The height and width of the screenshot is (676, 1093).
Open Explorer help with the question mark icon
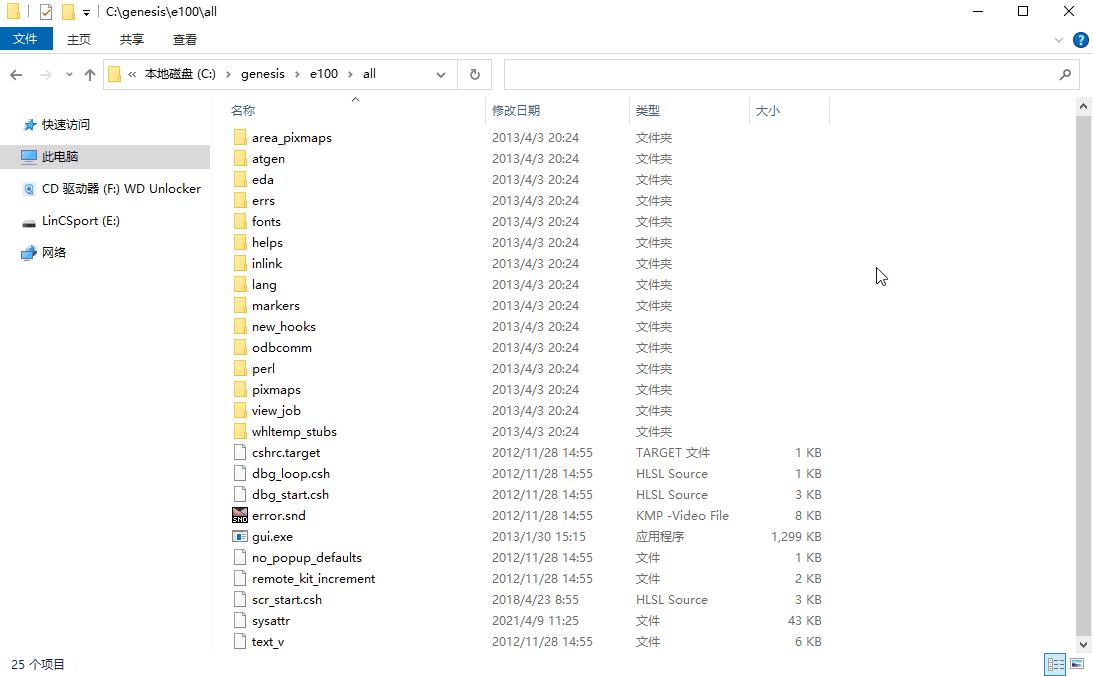click(1081, 40)
